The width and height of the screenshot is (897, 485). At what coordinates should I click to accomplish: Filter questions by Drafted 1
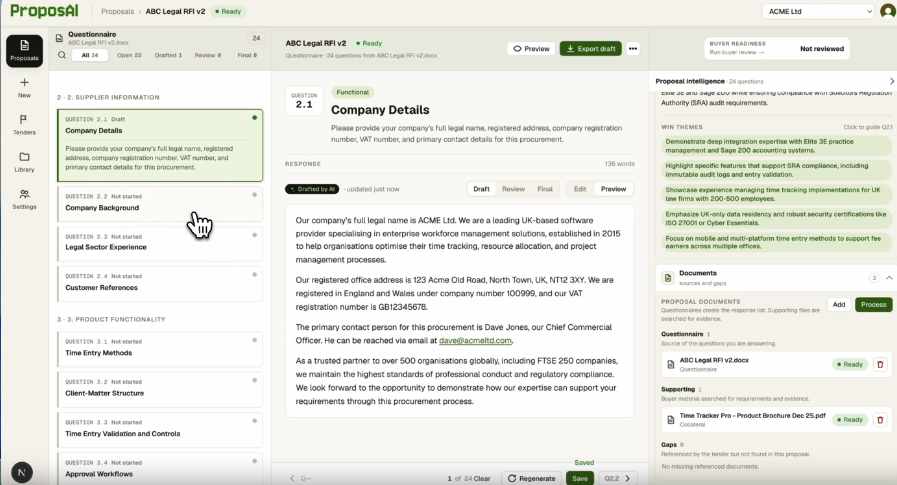pos(168,55)
